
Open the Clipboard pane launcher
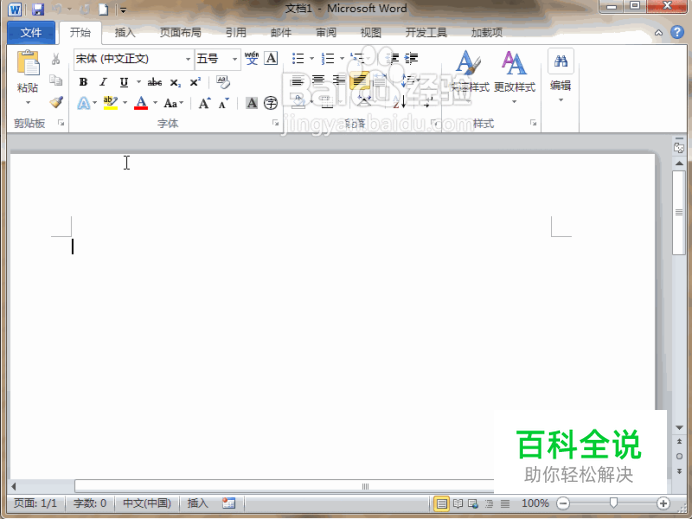[x=61, y=123]
